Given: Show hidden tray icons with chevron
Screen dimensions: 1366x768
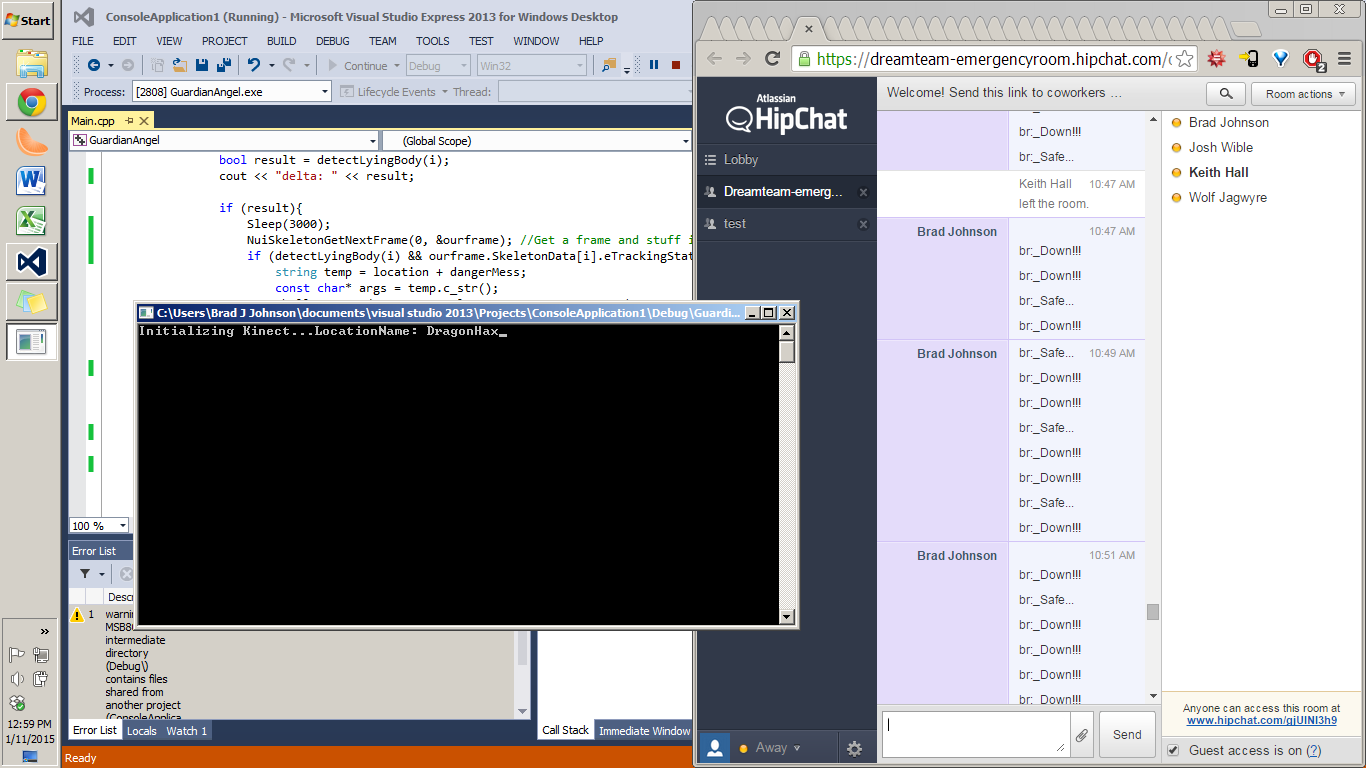Looking at the screenshot, I should [x=45, y=631].
